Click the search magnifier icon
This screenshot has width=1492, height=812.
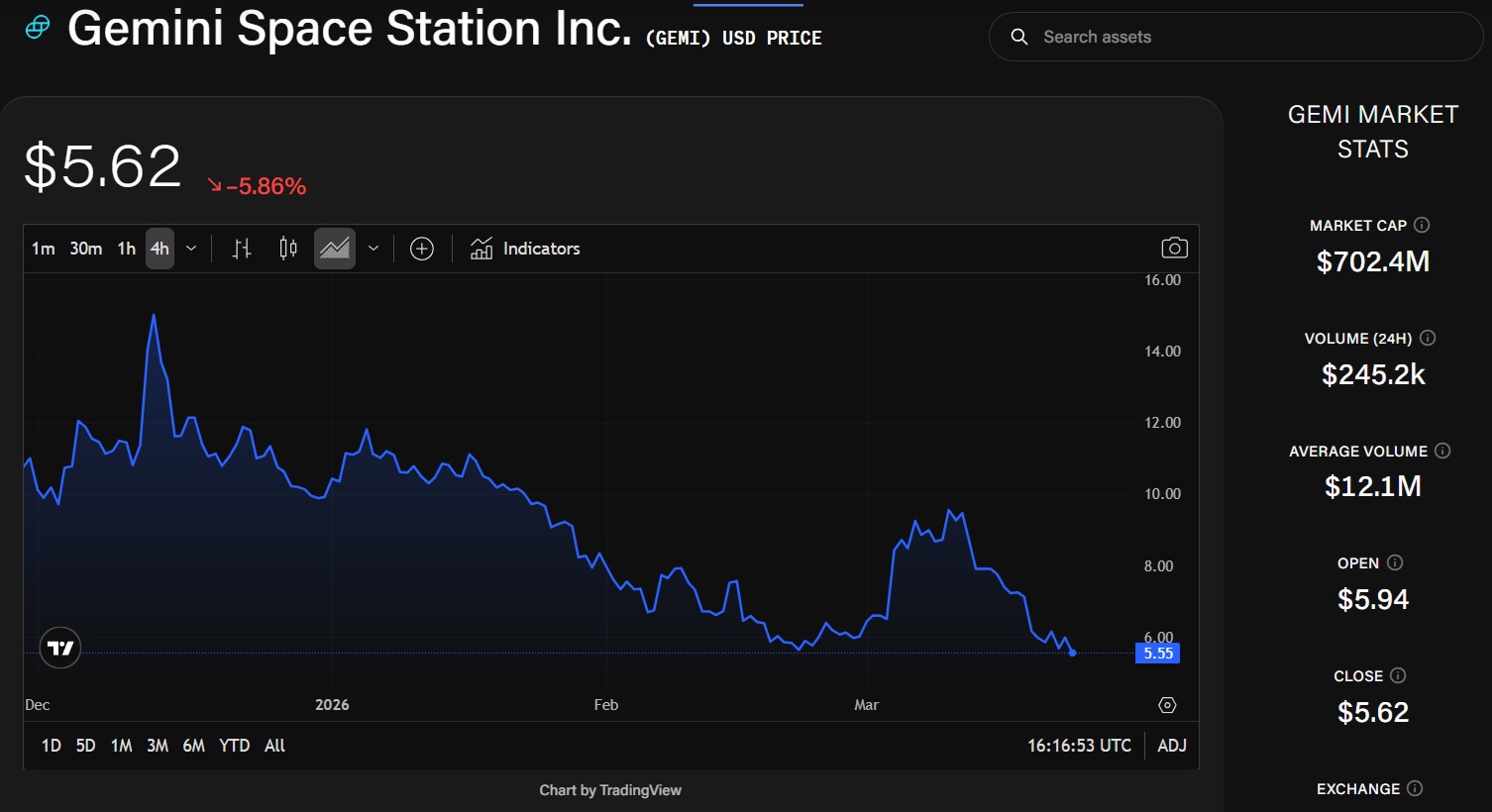point(1019,37)
